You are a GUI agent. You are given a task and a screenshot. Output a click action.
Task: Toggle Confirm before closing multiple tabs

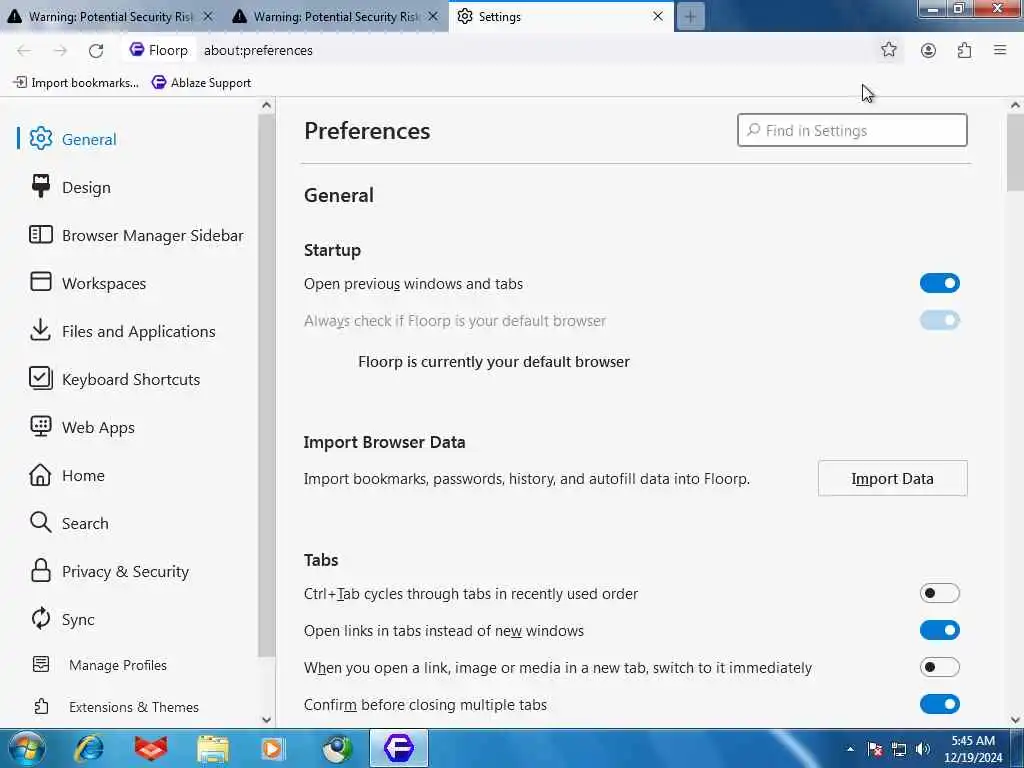tap(939, 704)
